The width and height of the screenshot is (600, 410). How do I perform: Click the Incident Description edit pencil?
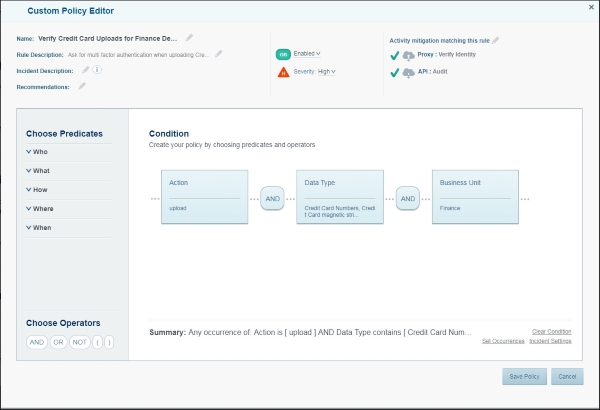click(x=86, y=70)
